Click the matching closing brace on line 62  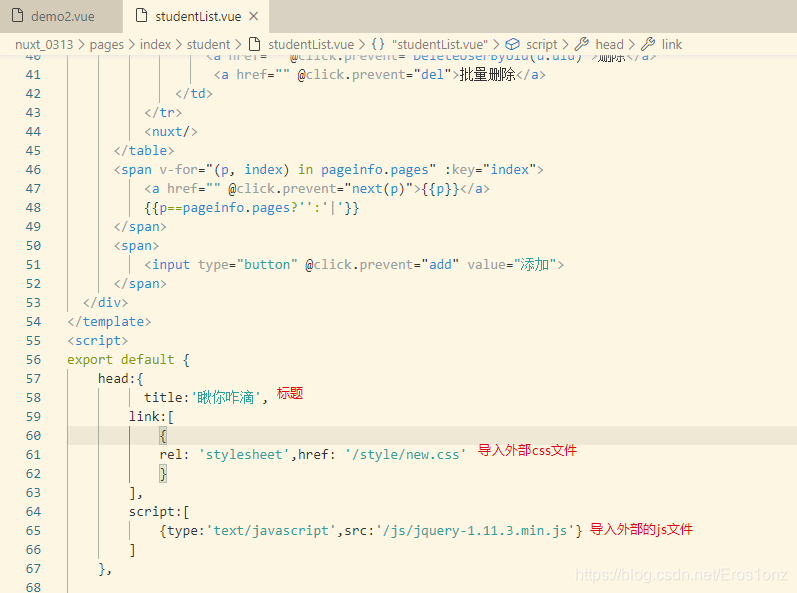[x=163, y=474]
